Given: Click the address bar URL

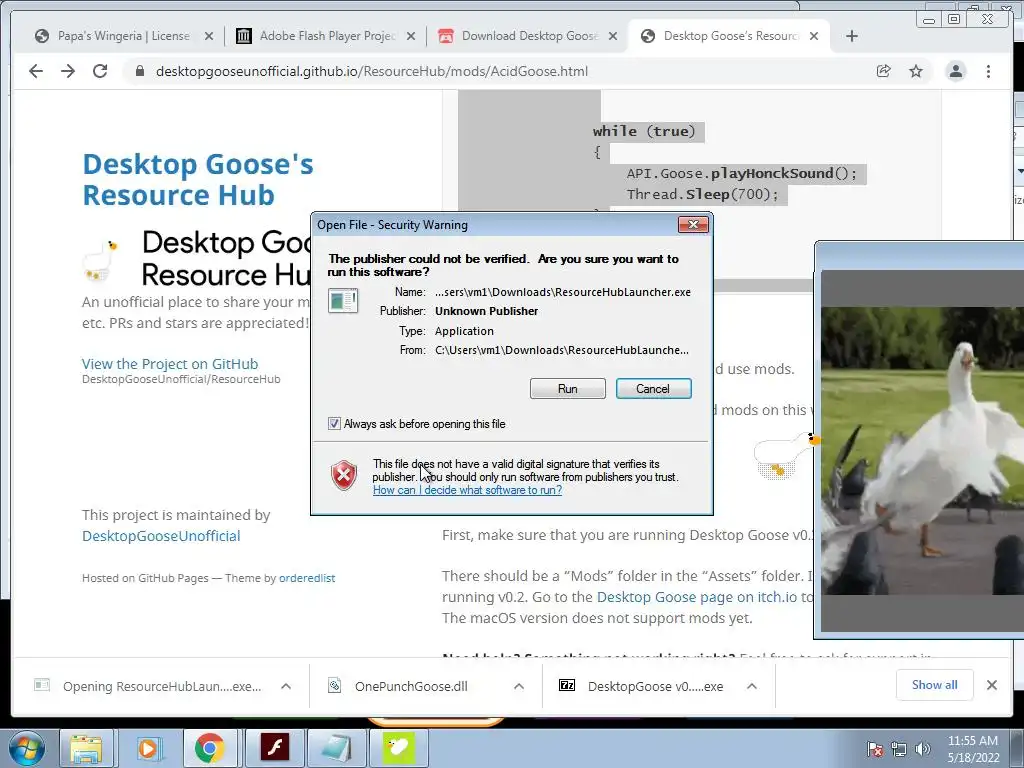Looking at the screenshot, I should tap(372, 71).
